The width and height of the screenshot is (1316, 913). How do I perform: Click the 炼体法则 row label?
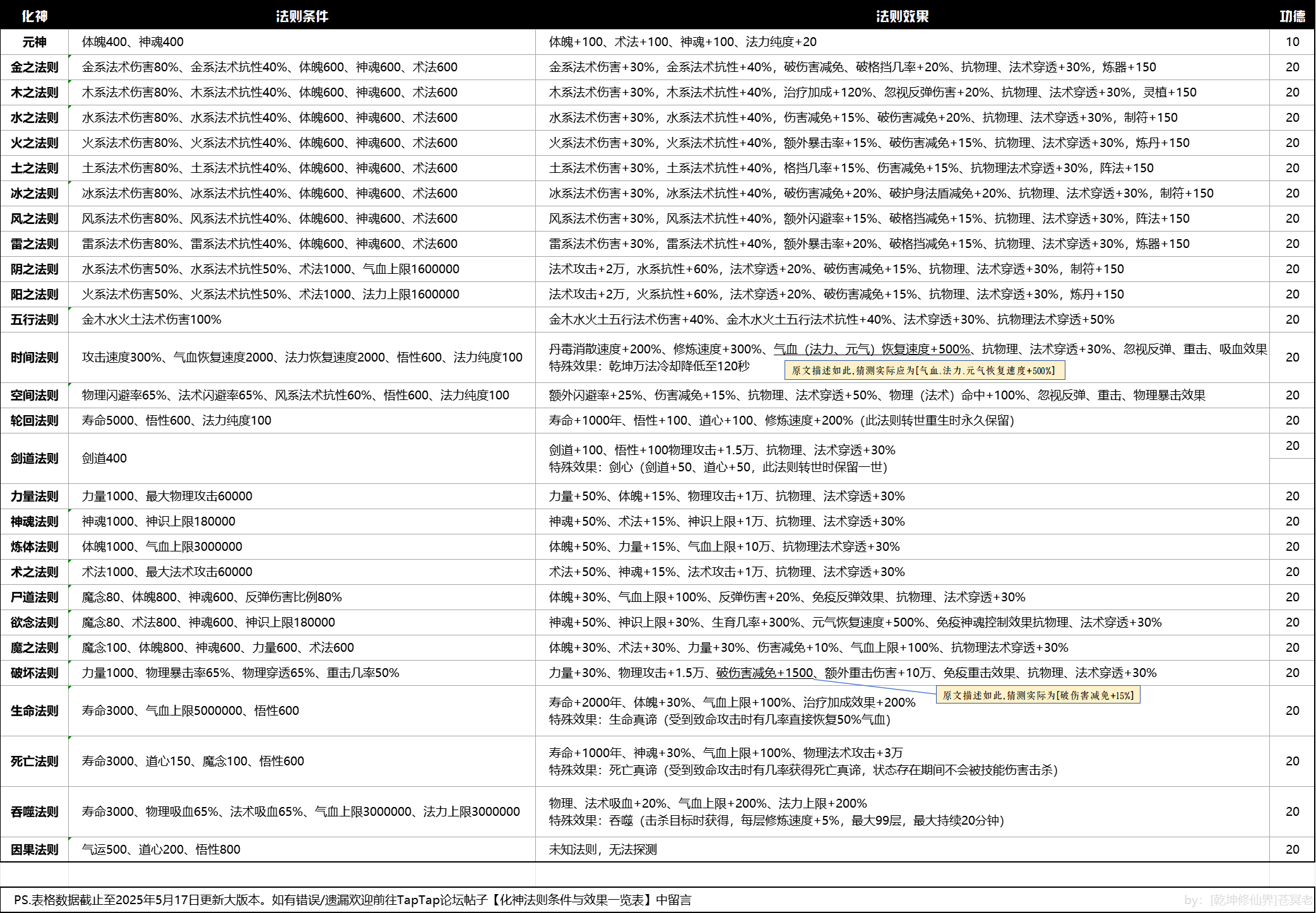click(x=34, y=546)
